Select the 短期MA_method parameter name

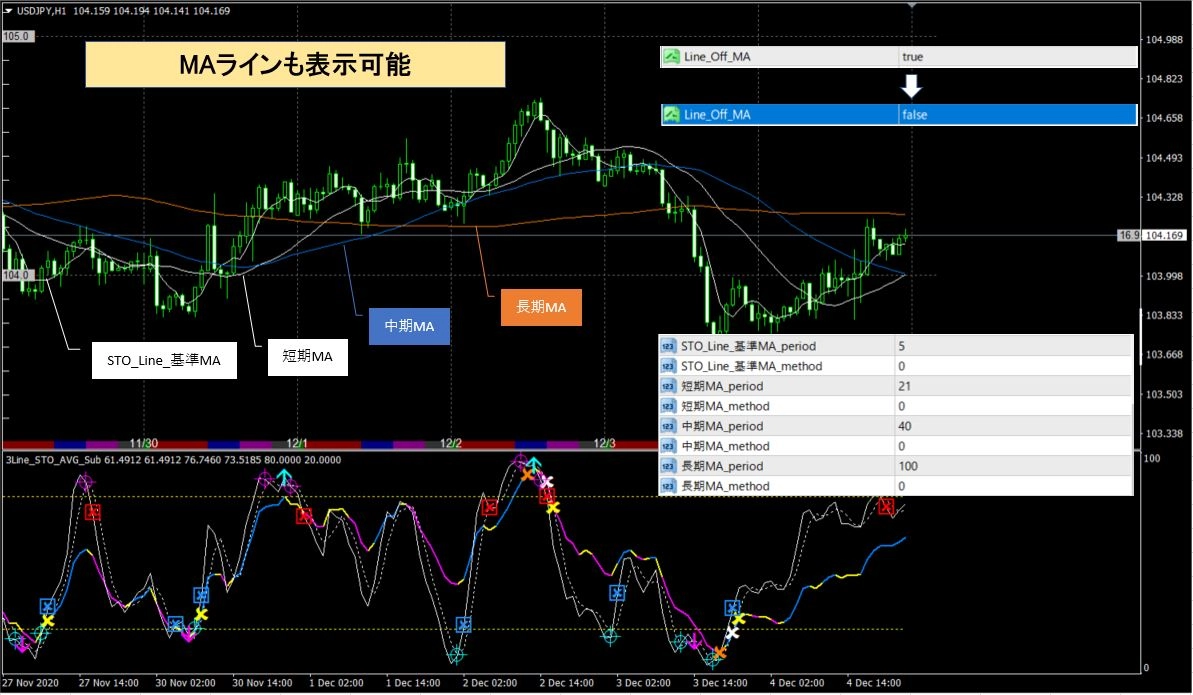coord(725,406)
